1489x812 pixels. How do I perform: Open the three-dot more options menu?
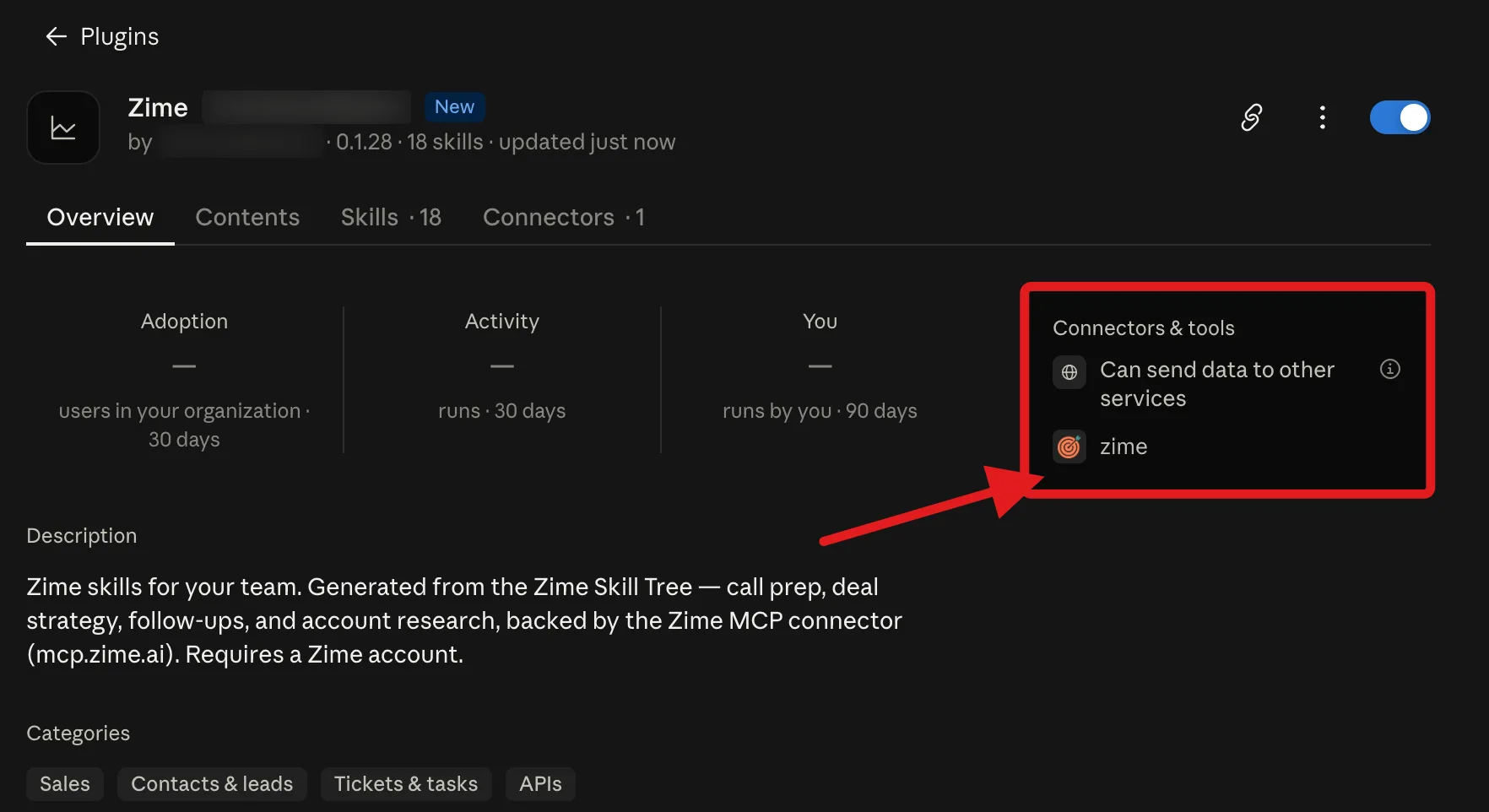[x=1322, y=117]
